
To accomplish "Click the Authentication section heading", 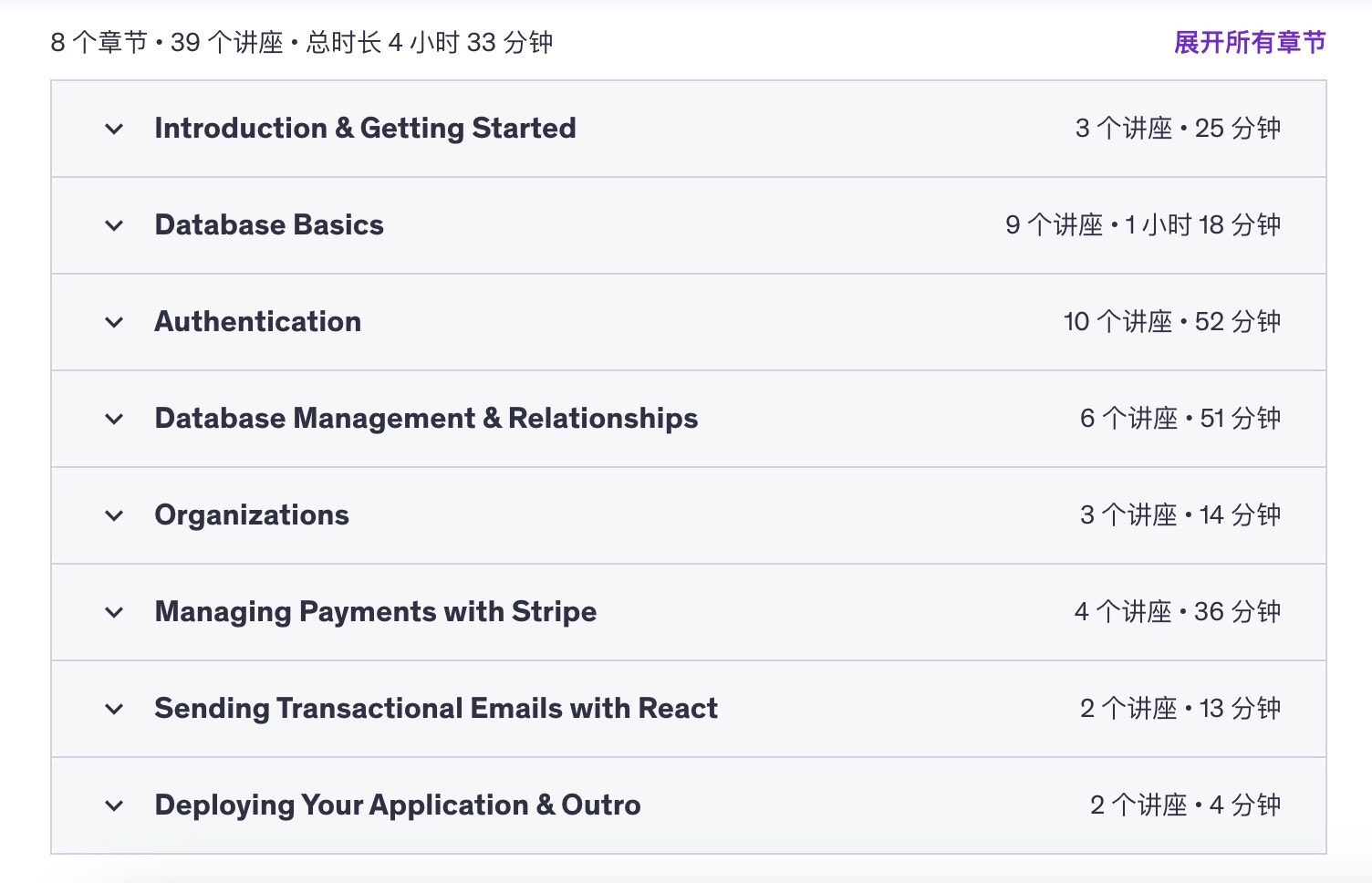I will [258, 322].
